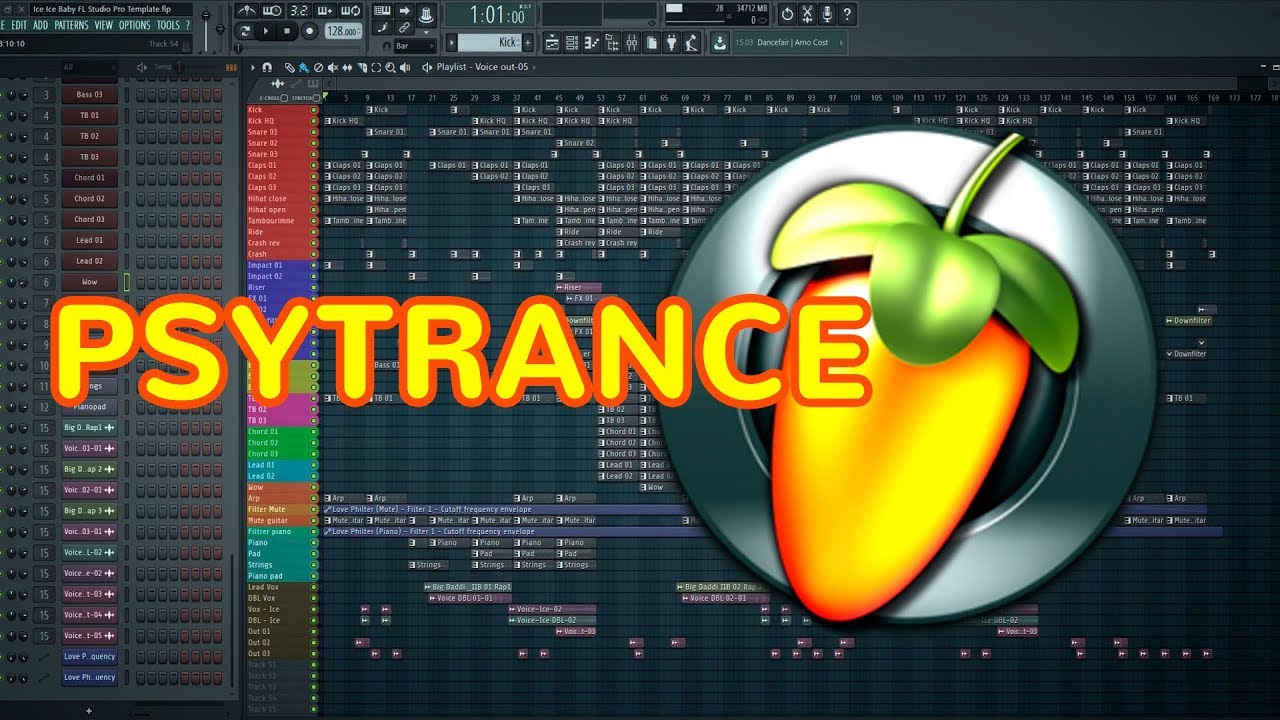This screenshot has width=1280, height=720.
Task: Add new pattern with plus button
Action: point(527,42)
